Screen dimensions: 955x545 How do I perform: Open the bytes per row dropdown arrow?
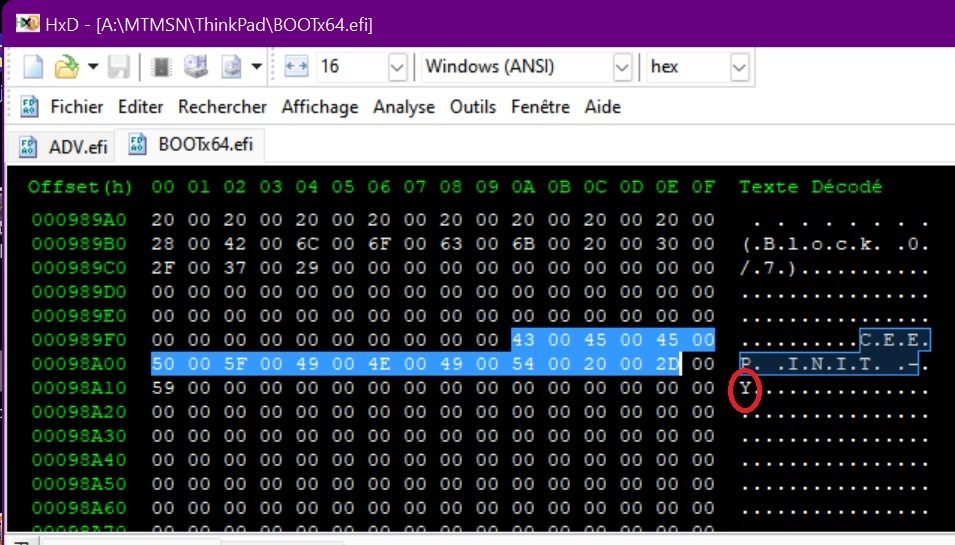tap(397, 67)
